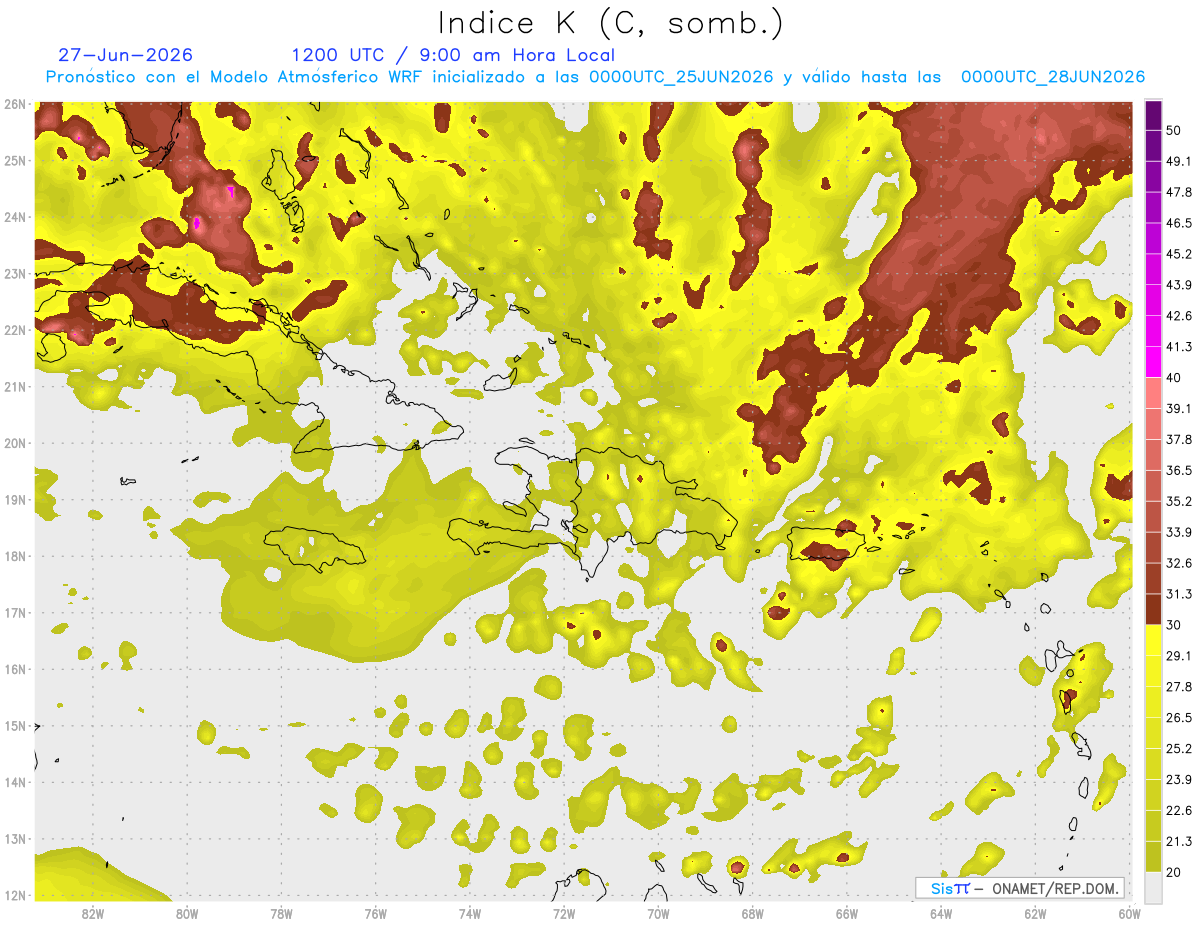
Task: Click the "43.9" colorbar value
Action: (x=1179, y=285)
